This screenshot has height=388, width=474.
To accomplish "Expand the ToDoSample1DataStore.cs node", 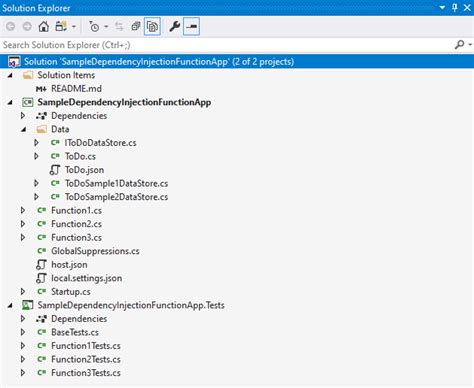I will click(36, 183).
